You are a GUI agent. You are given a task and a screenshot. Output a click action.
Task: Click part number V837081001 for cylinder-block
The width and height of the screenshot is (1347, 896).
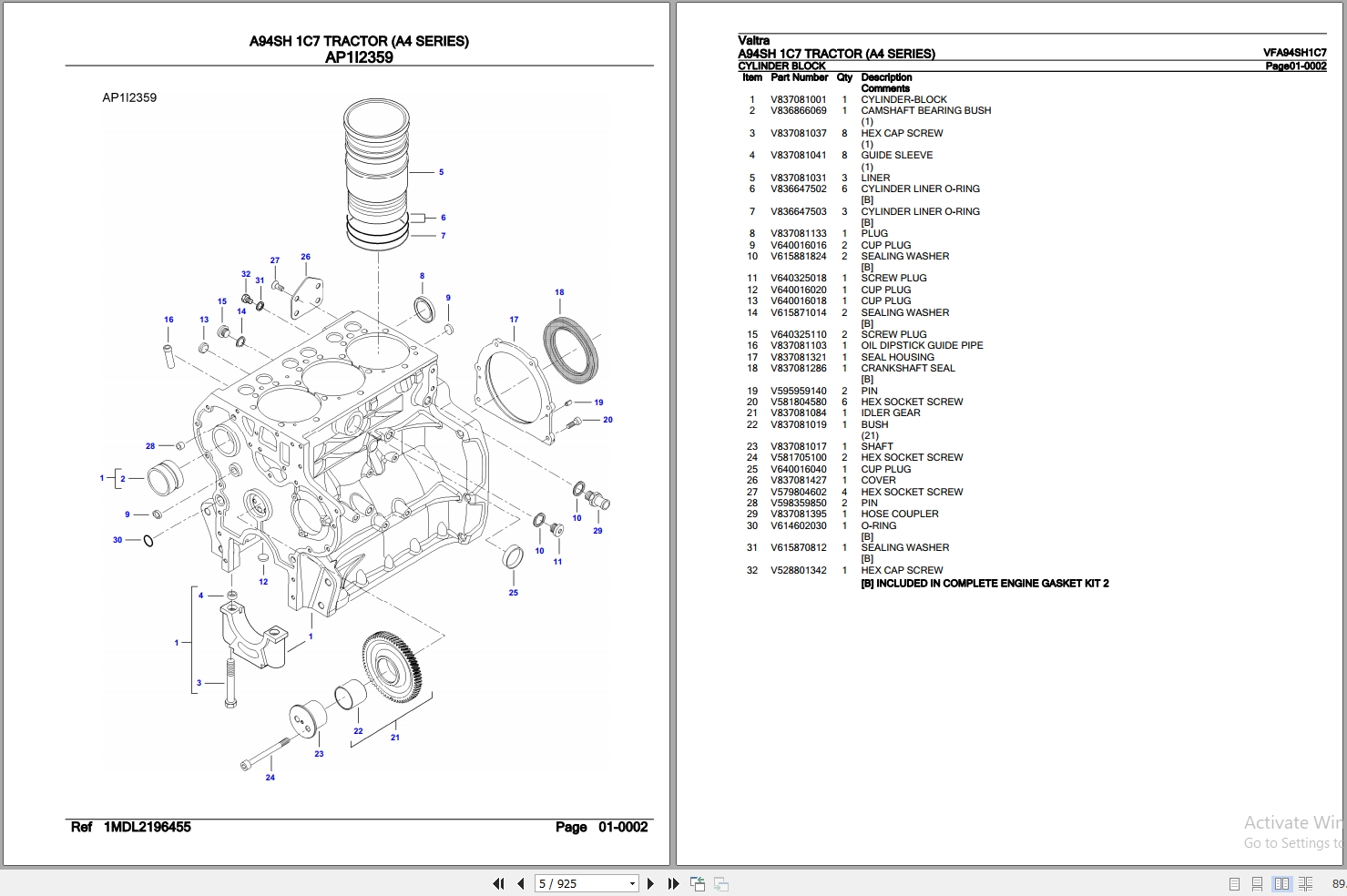pos(798,100)
